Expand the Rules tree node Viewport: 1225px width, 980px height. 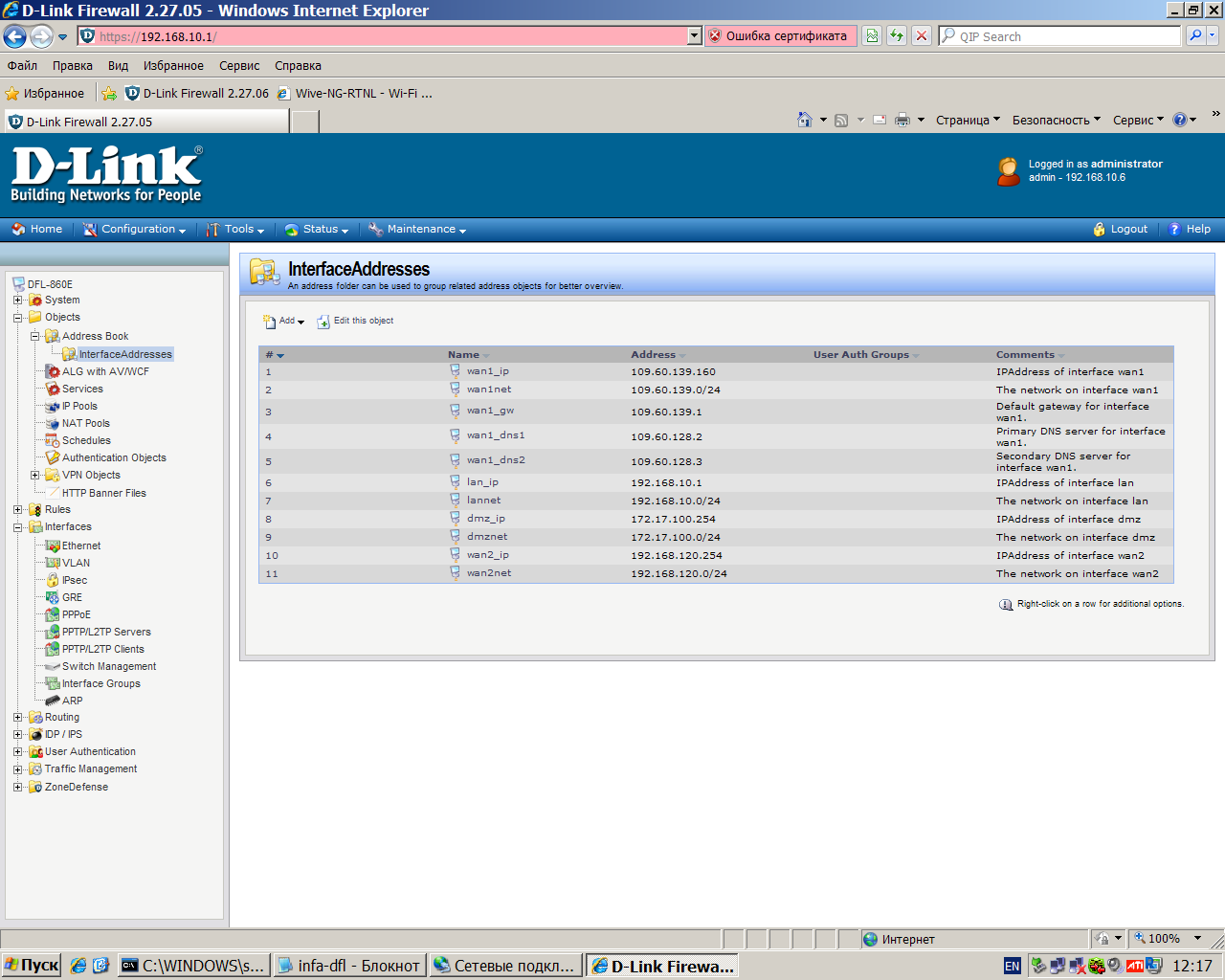click(17, 509)
